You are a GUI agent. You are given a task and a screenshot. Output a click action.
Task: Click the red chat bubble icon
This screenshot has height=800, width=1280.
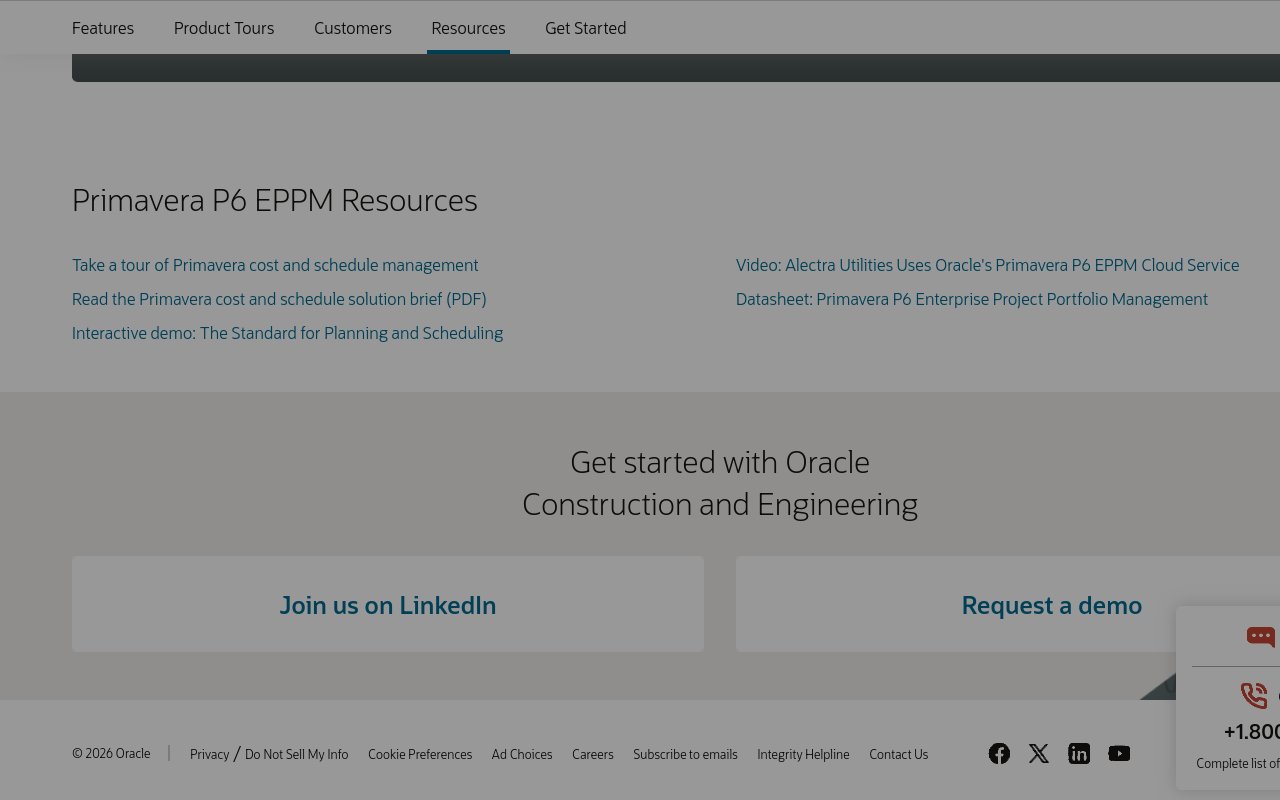[1261, 637]
